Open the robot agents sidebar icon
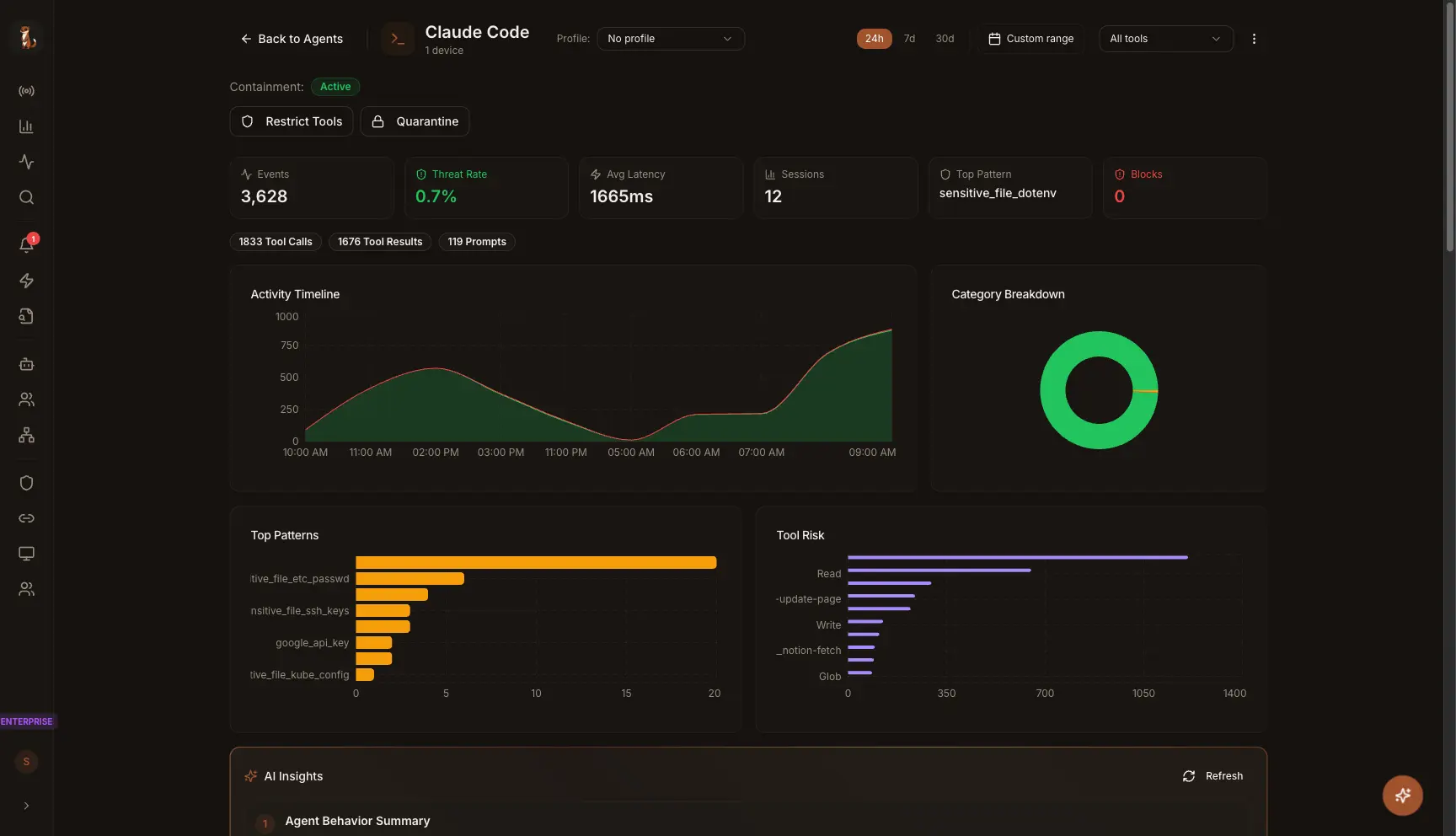This screenshot has height=836, width=1456. (26, 364)
